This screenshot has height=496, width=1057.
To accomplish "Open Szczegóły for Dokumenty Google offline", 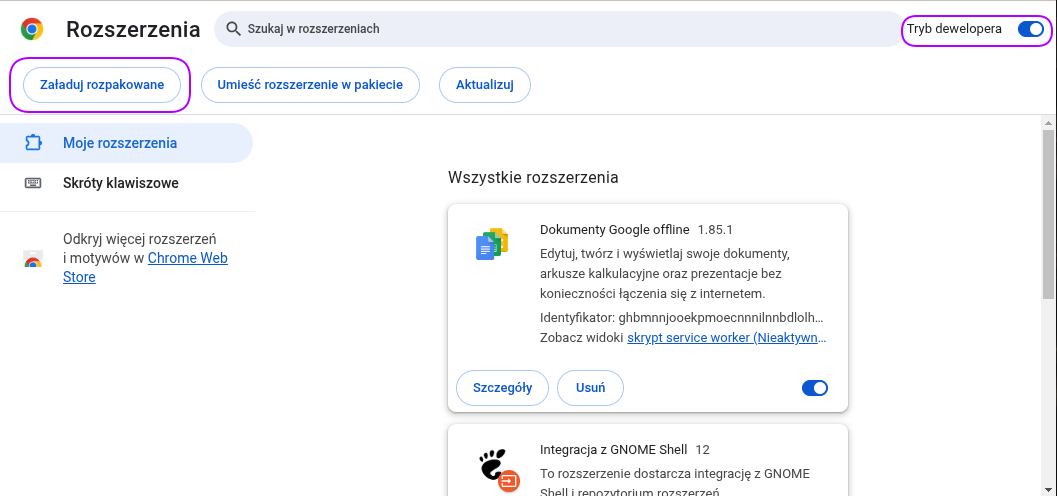I will 502,388.
